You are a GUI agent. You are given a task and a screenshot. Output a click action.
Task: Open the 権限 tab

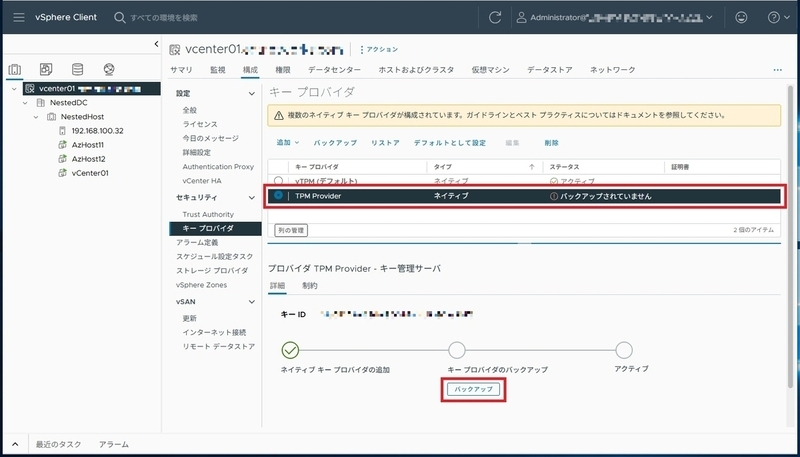(x=283, y=70)
